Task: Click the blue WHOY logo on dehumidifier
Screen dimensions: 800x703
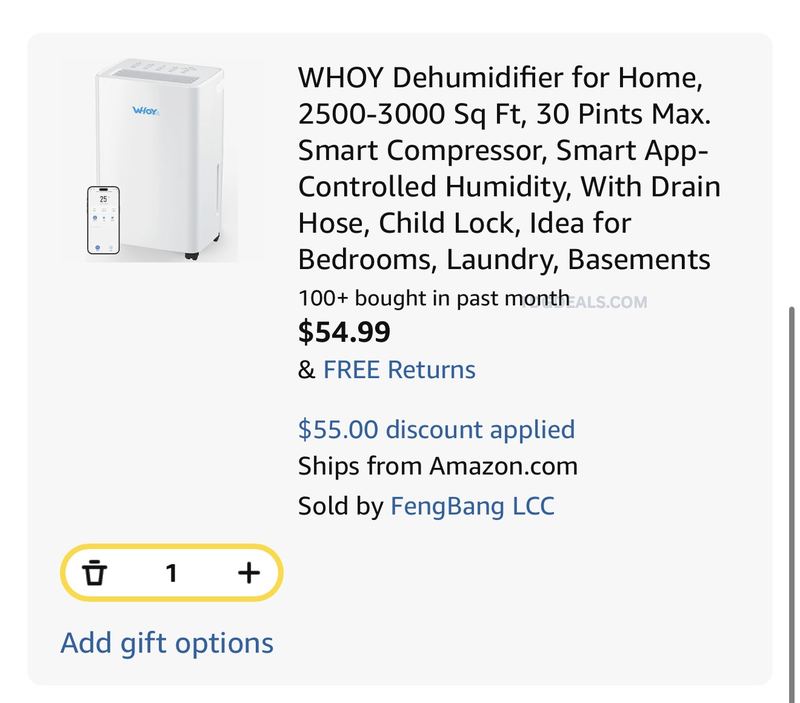Action: click(x=146, y=111)
